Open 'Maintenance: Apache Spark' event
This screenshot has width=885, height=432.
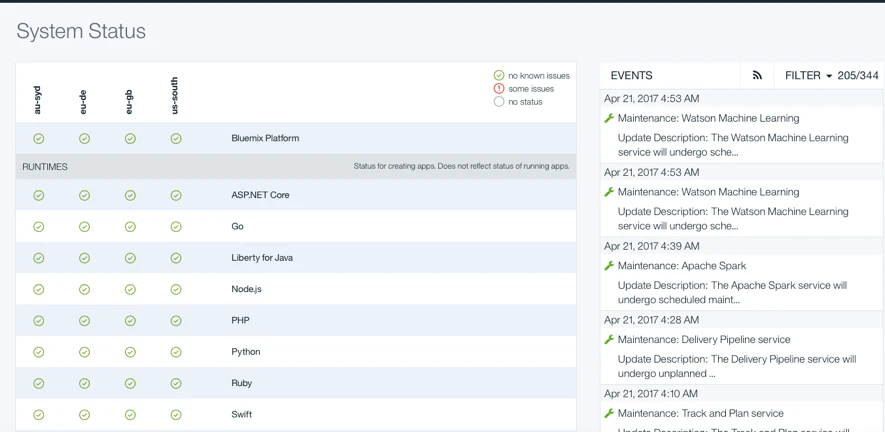[682, 265]
